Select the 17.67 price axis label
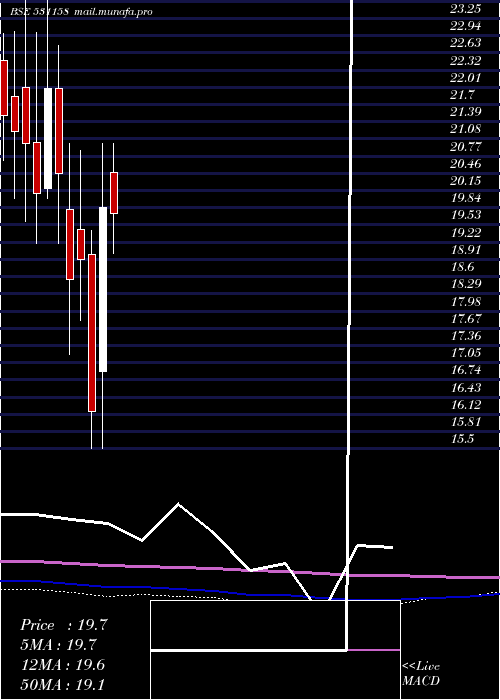Image resolution: width=500 pixels, height=700 pixels. [465, 319]
